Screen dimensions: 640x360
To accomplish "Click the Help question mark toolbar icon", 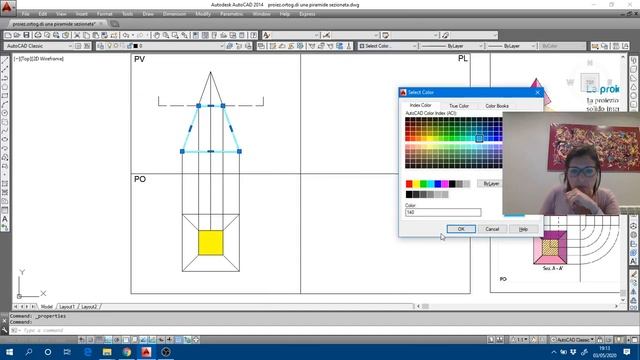I will tap(253, 36).
